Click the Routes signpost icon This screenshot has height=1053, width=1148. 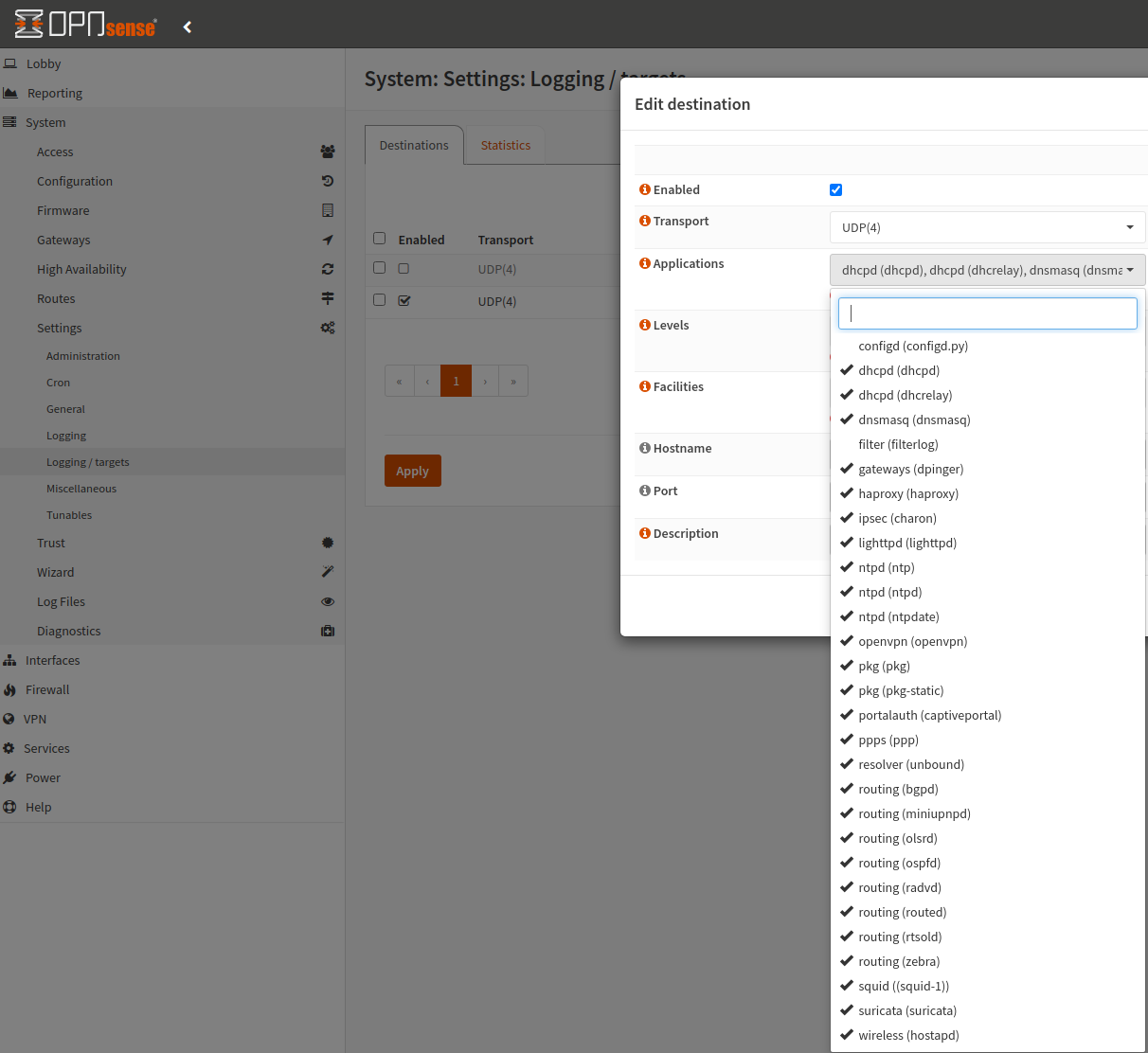(x=328, y=298)
